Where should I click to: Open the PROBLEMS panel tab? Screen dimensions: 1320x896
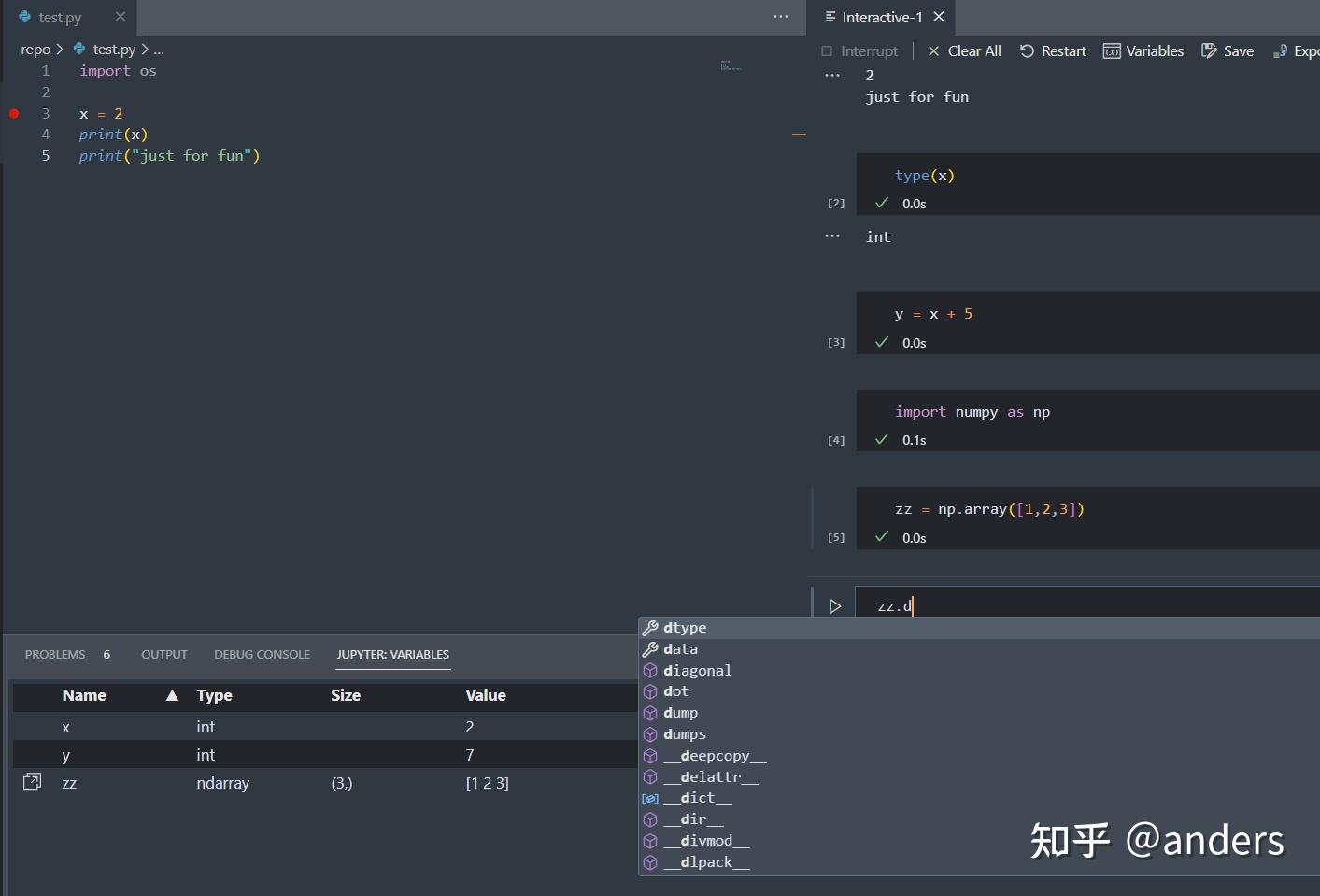coord(54,654)
